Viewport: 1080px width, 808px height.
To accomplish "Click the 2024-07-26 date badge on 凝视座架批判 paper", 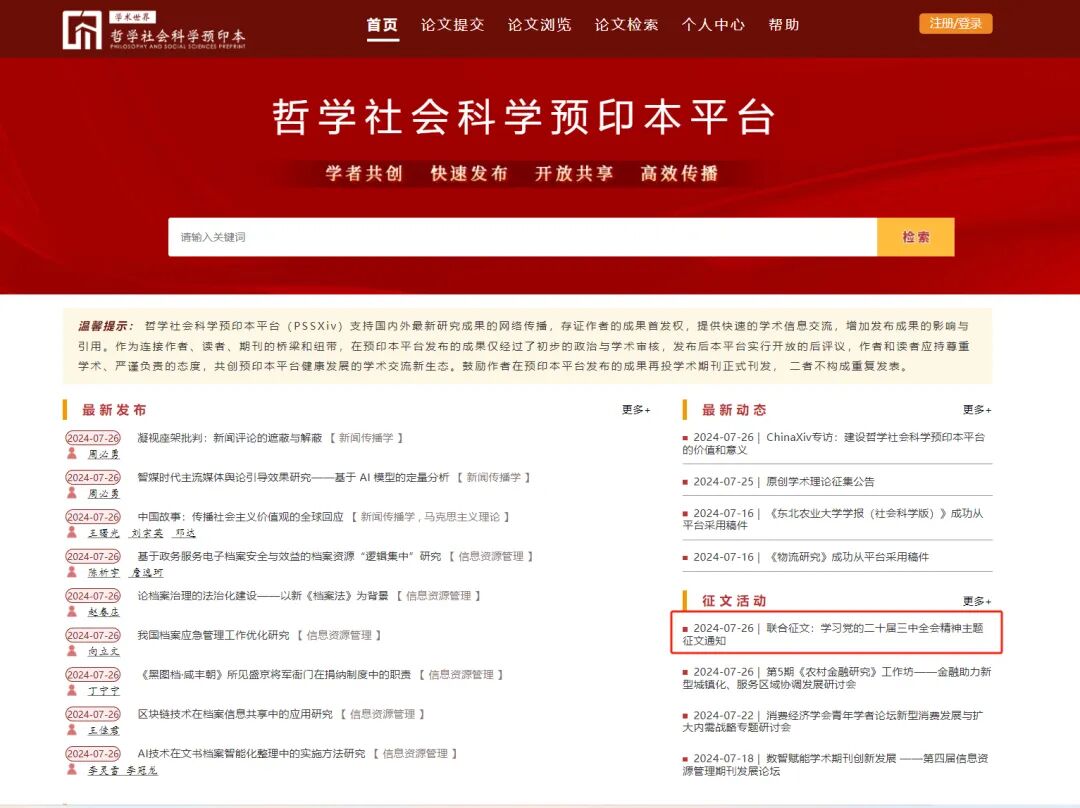I will click(92, 437).
